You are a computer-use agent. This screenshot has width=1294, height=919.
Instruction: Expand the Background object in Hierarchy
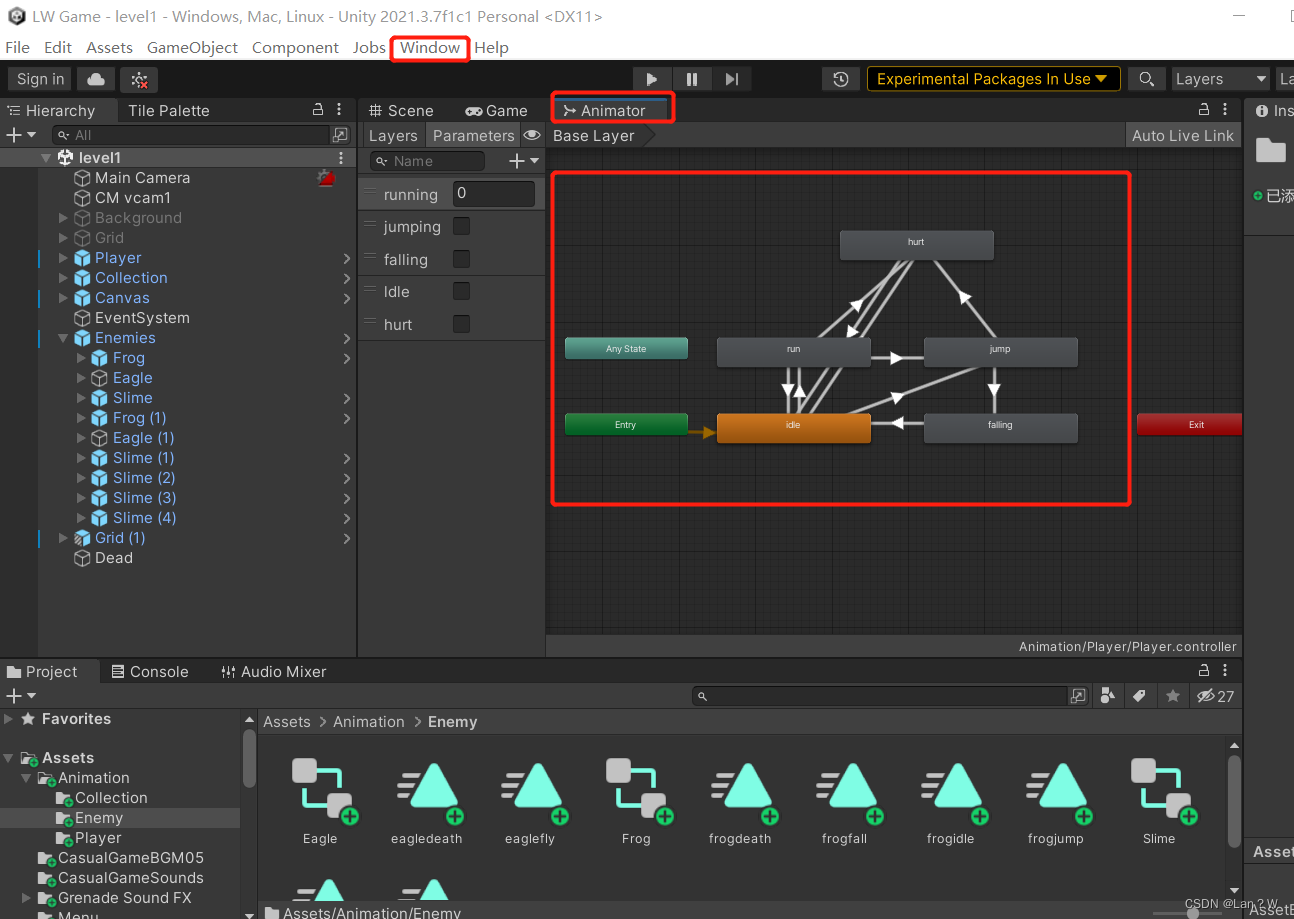64,218
